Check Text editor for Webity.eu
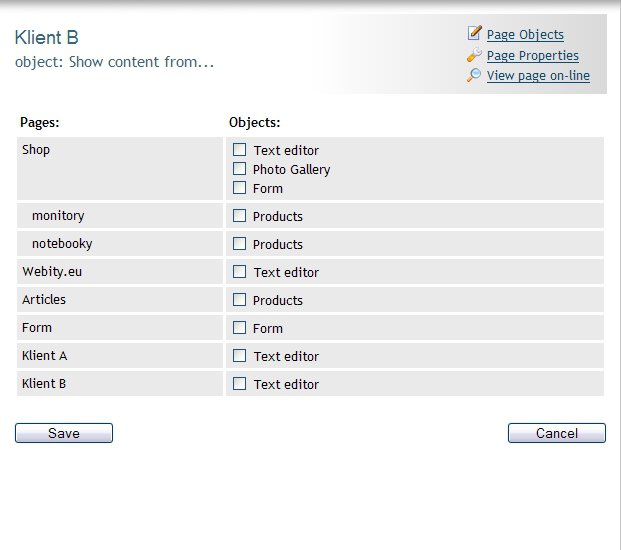This screenshot has height=550, width=621. [x=239, y=272]
